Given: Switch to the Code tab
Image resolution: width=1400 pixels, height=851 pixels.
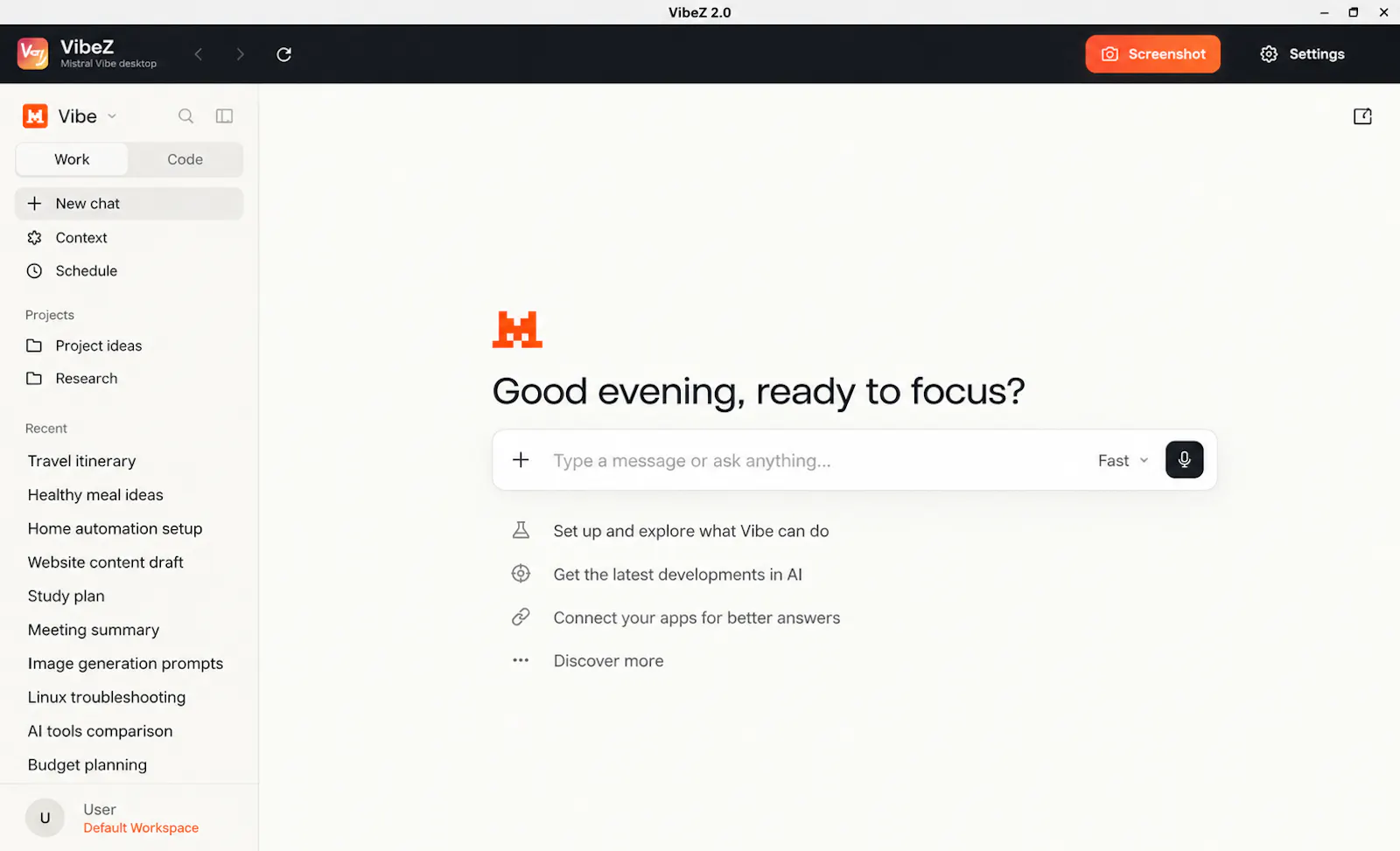Looking at the screenshot, I should [185, 159].
